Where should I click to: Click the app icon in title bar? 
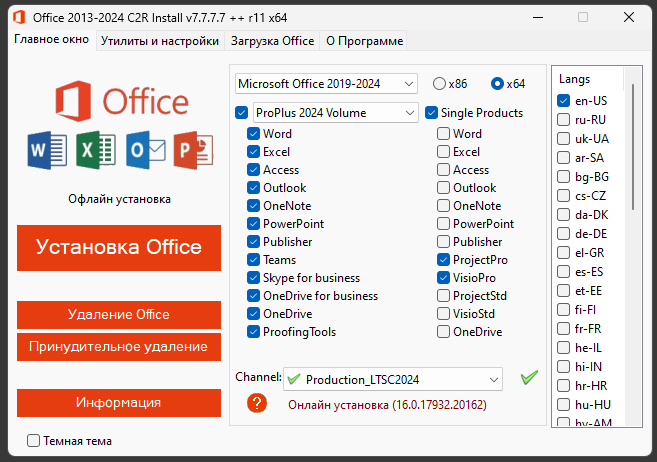pyautogui.click(x=17, y=18)
